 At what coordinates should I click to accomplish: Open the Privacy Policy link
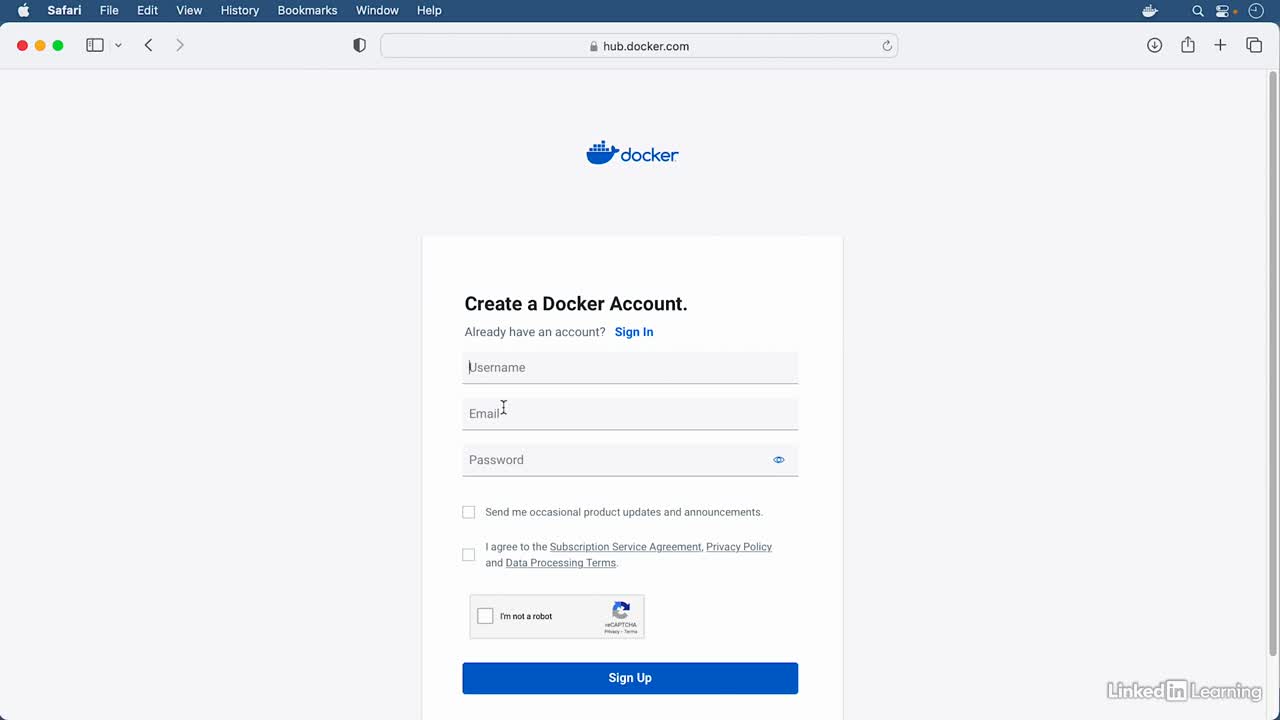[739, 547]
